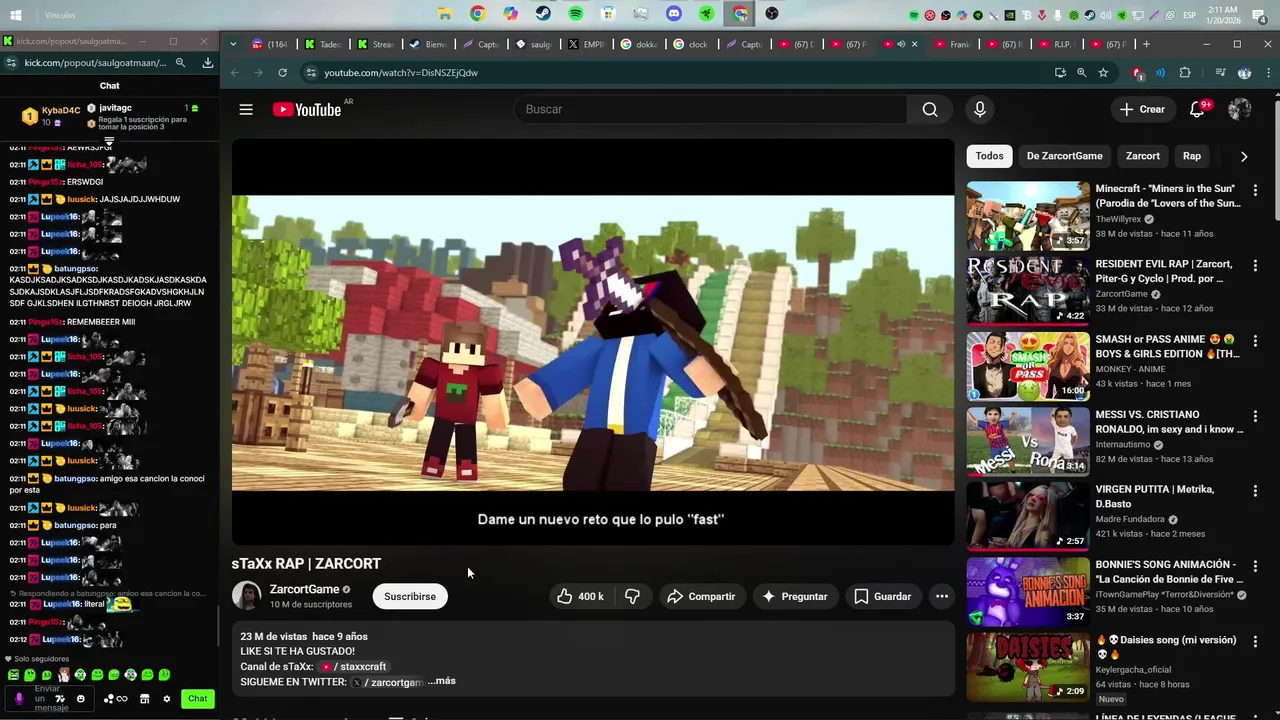The height and width of the screenshot is (720, 1280).
Task: Click the magnifier search button on YouTube
Action: 930,109
